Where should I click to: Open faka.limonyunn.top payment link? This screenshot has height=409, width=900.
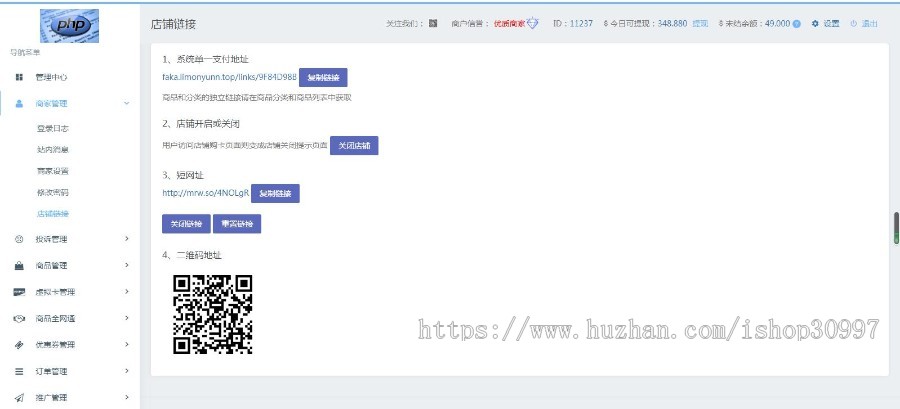(230, 77)
